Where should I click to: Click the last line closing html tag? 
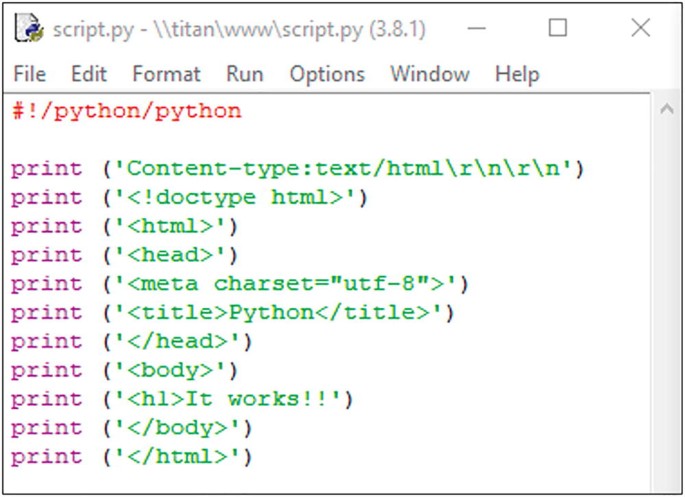click(x=178, y=457)
